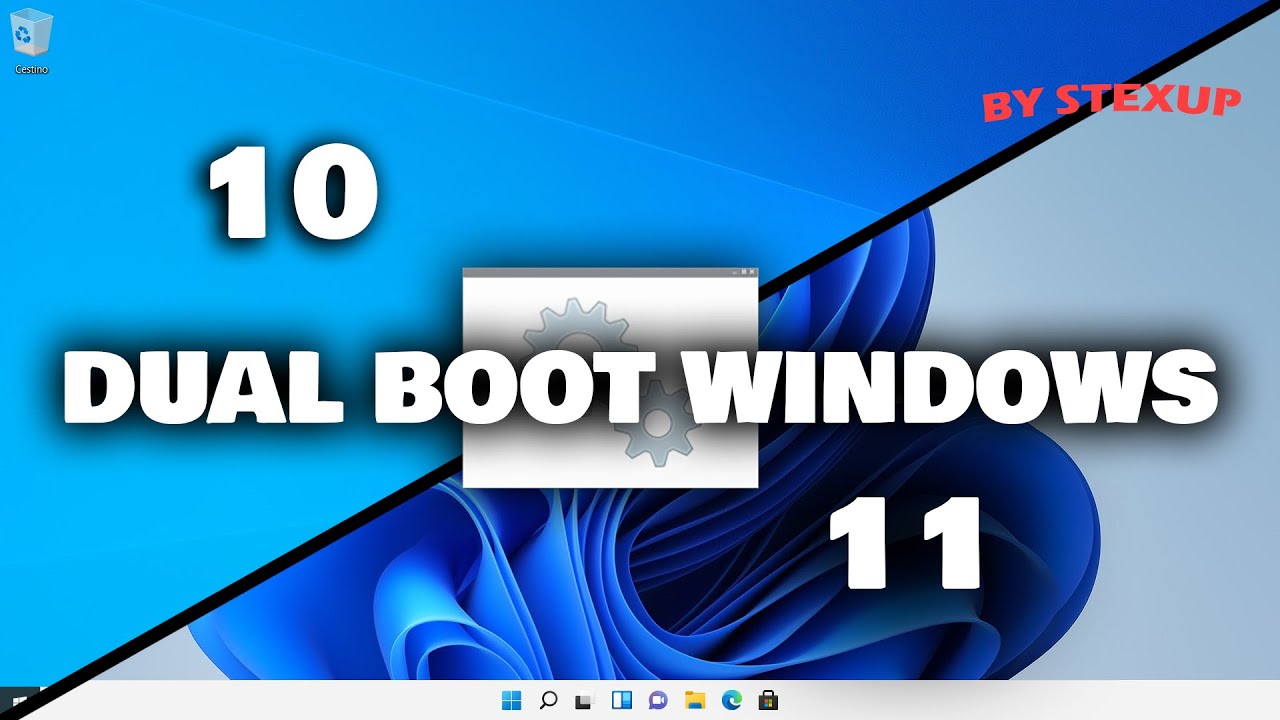Close the gear settings window
This screenshot has height=720, width=1280.
752,272
